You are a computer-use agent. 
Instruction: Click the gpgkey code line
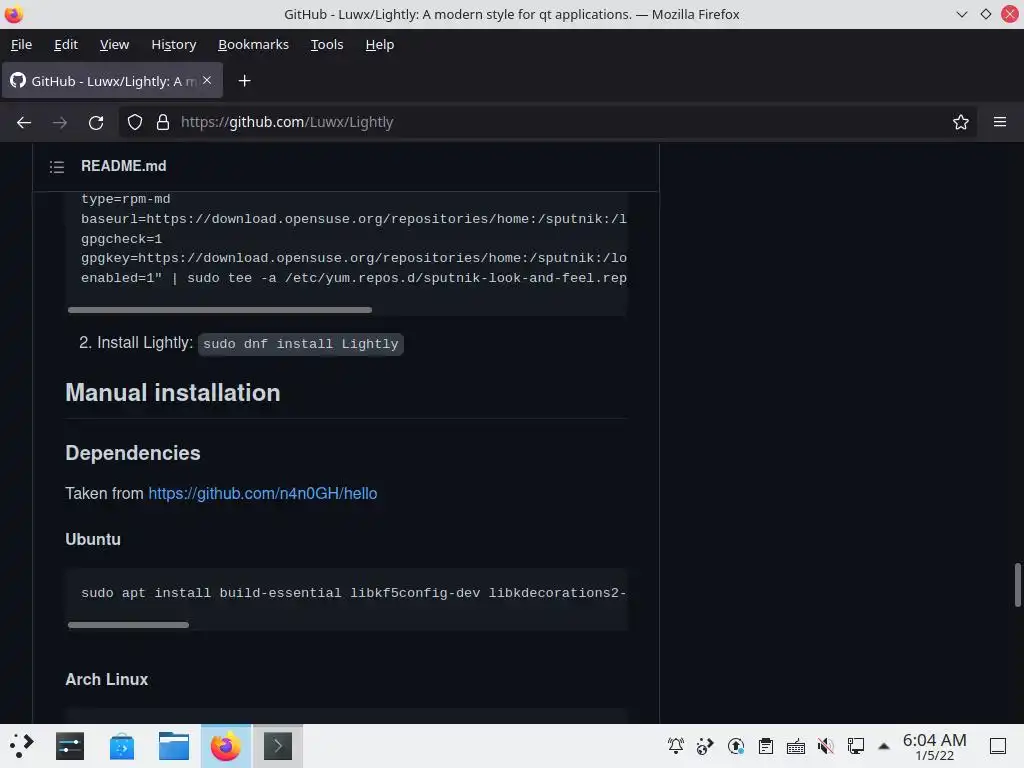[x=353, y=258]
